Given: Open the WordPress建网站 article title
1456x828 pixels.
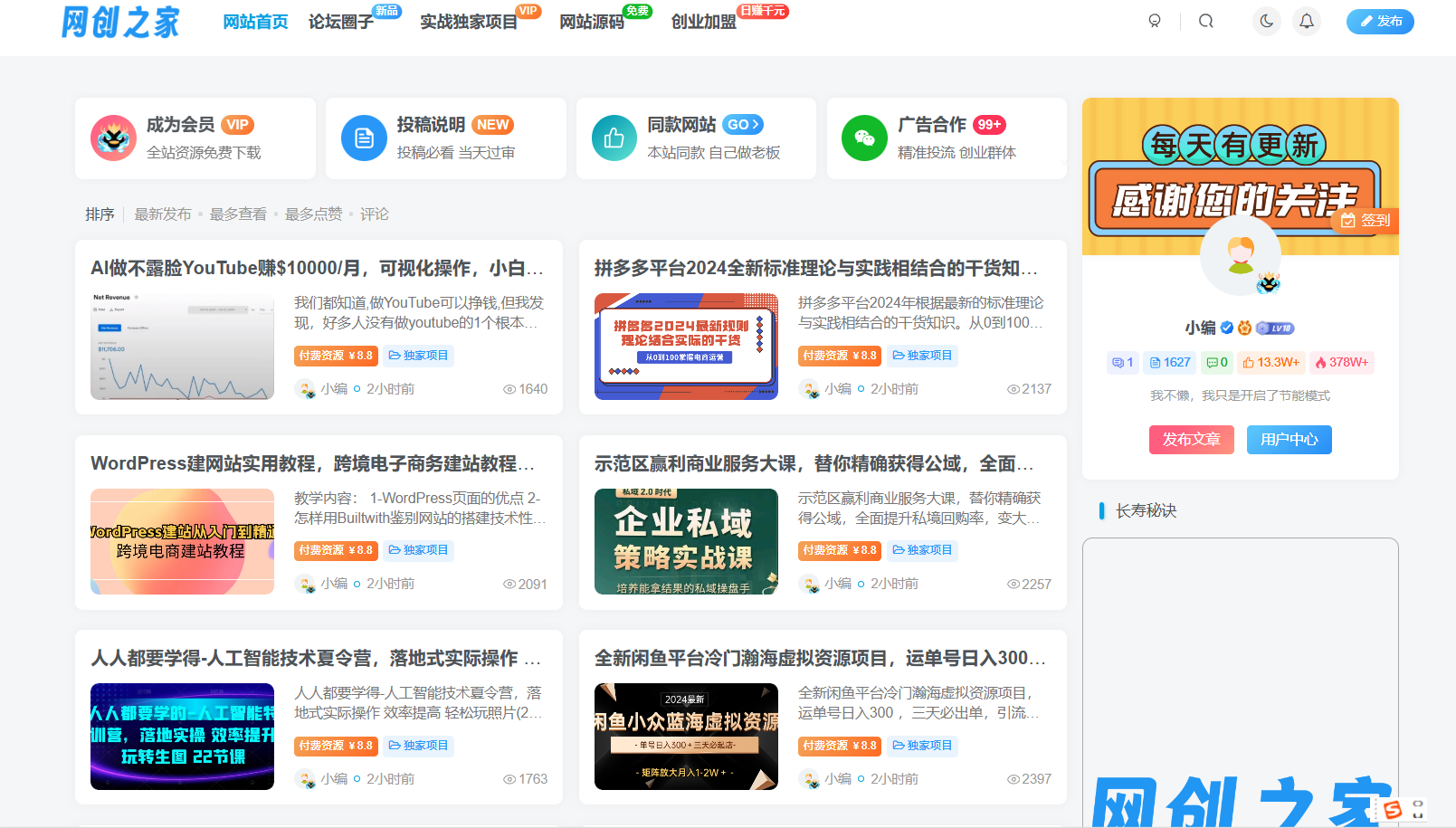Looking at the screenshot, I should 313,463.
